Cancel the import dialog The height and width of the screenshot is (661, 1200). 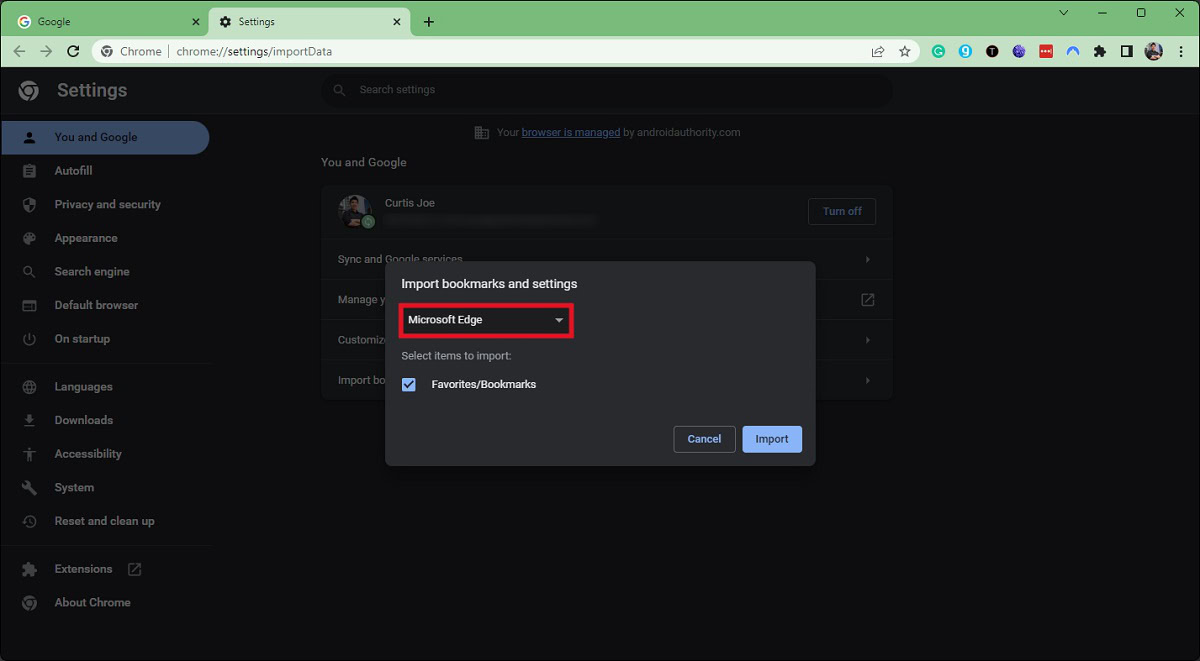coord(704,438)
